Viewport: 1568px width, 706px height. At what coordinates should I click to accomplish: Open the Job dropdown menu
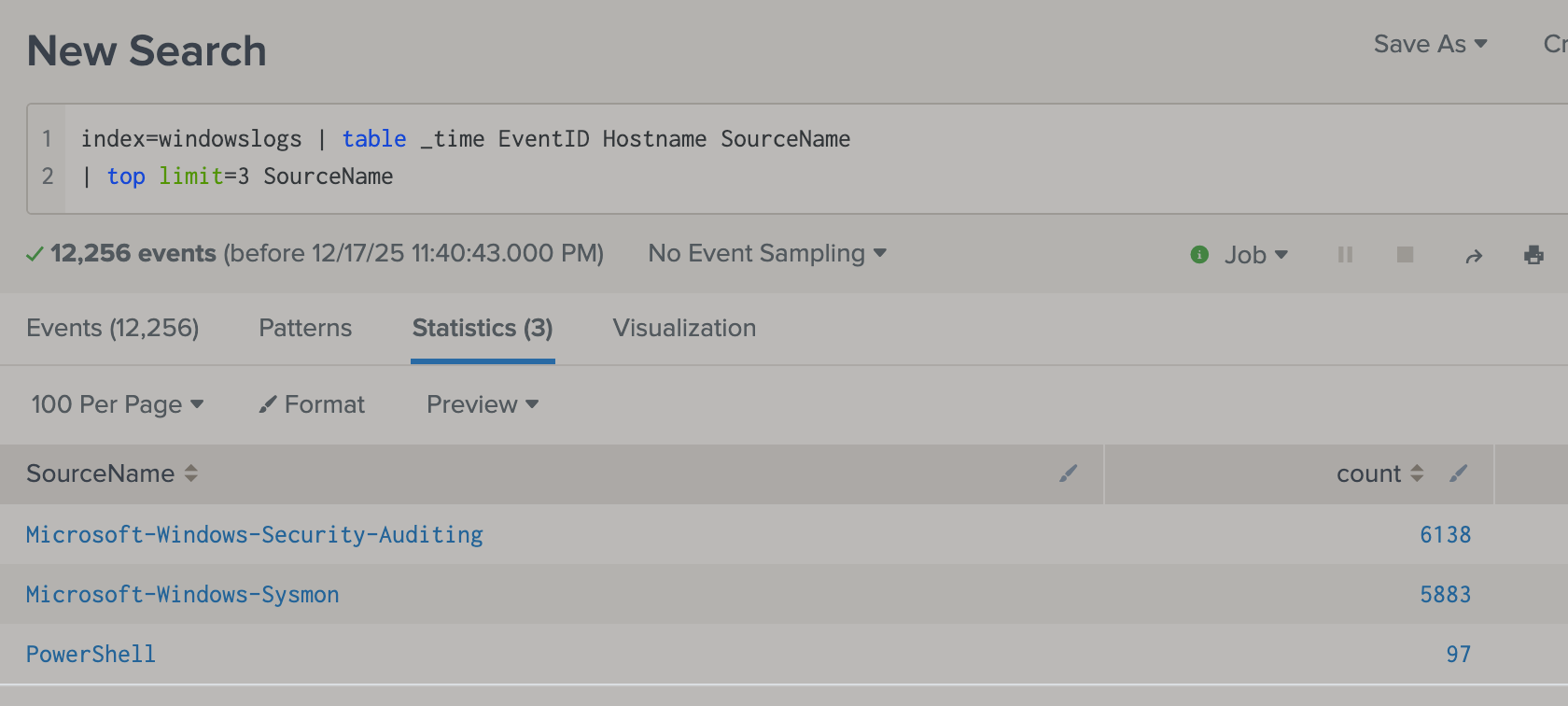coord(1255,255)
